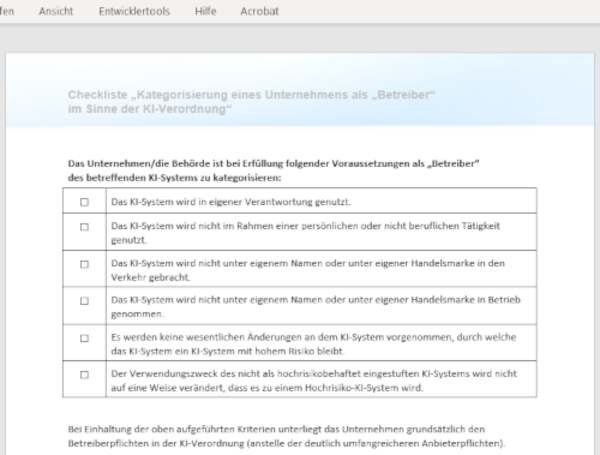Toggle checkbox for "in Betrieb genommen" row
Screen dimensions: 600x455
[84, 299]
